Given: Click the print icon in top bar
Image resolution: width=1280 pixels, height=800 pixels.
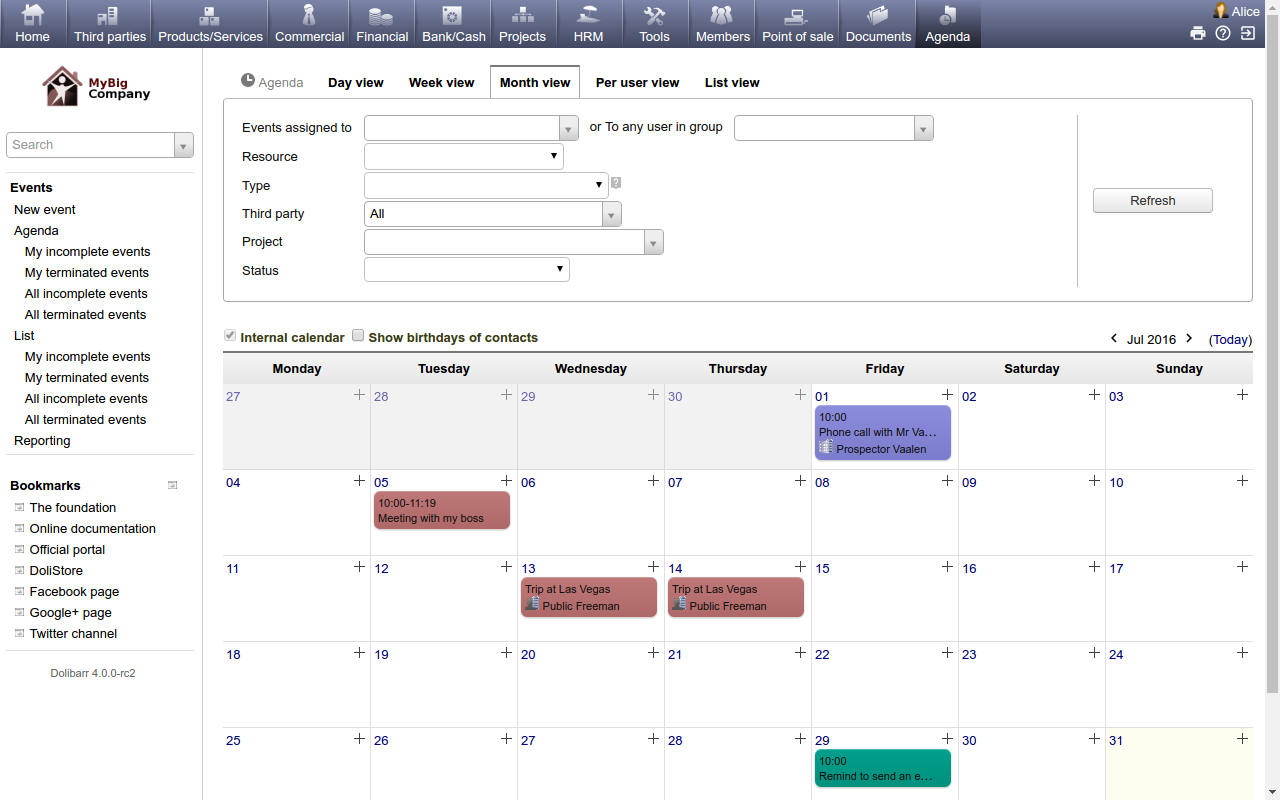Looking at the screenshot, I should point(1197,33).
